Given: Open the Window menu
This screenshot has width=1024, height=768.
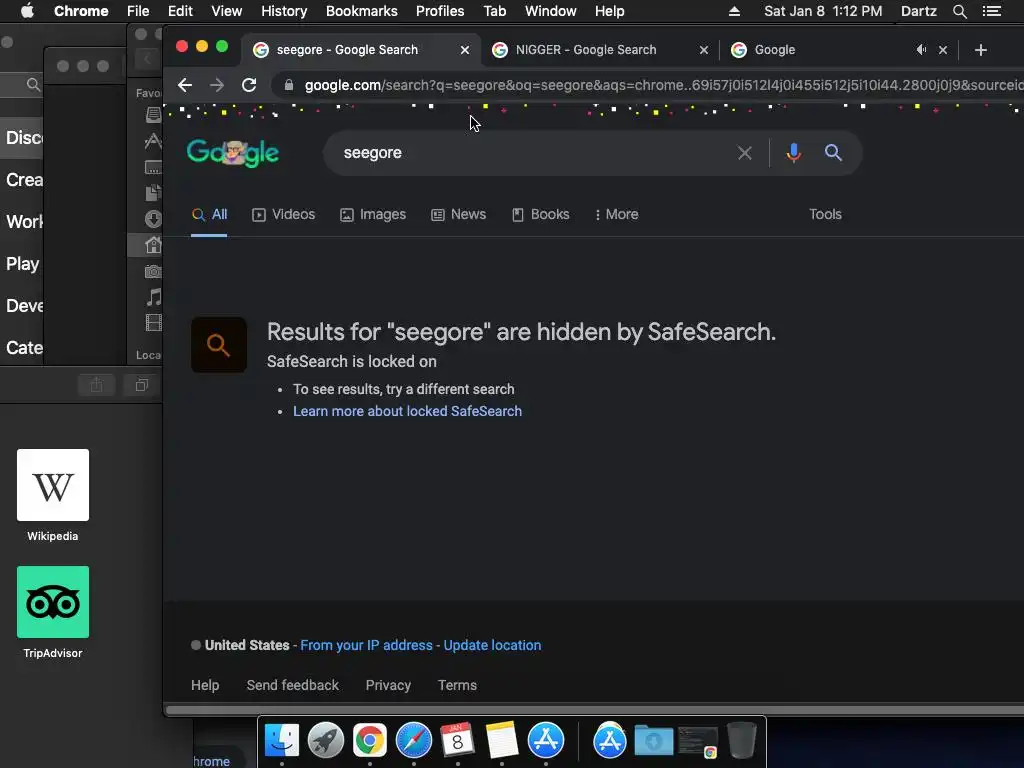Looking at the screenshot, I should point(550,11).
